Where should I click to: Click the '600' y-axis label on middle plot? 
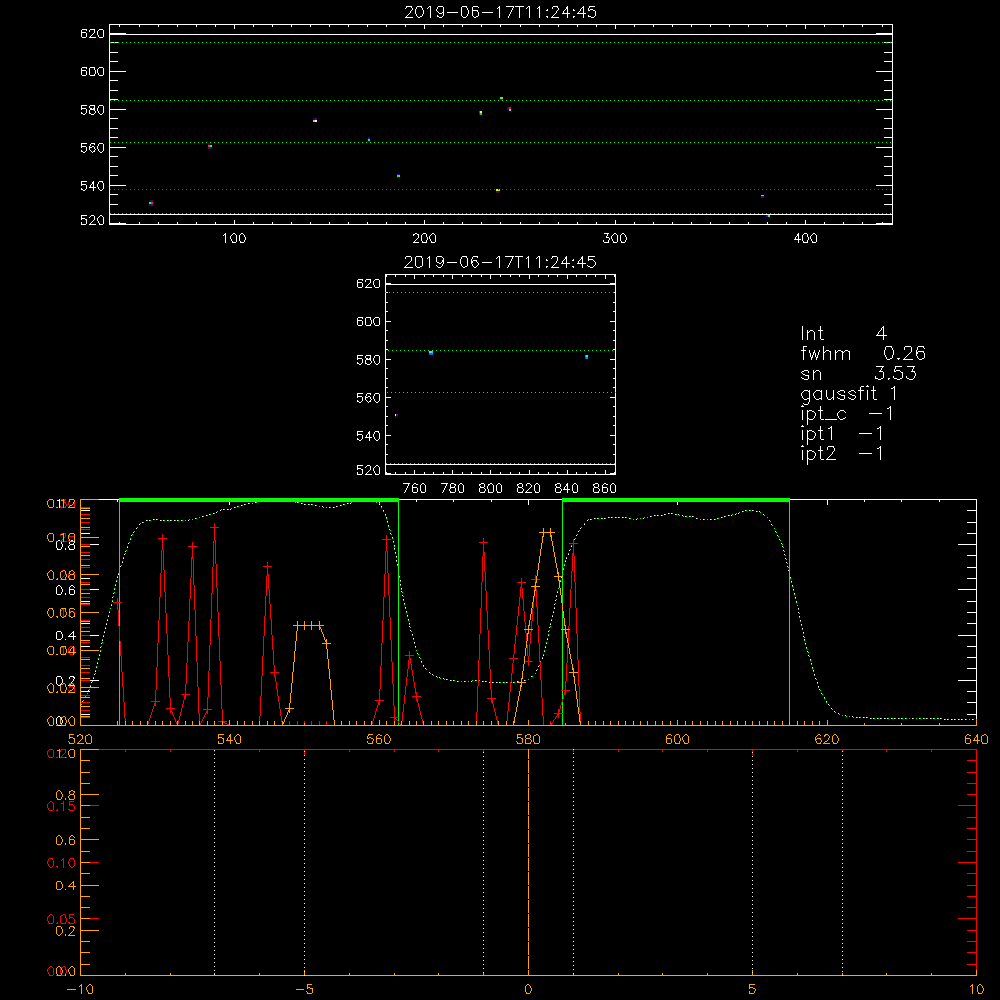point(368,321)
